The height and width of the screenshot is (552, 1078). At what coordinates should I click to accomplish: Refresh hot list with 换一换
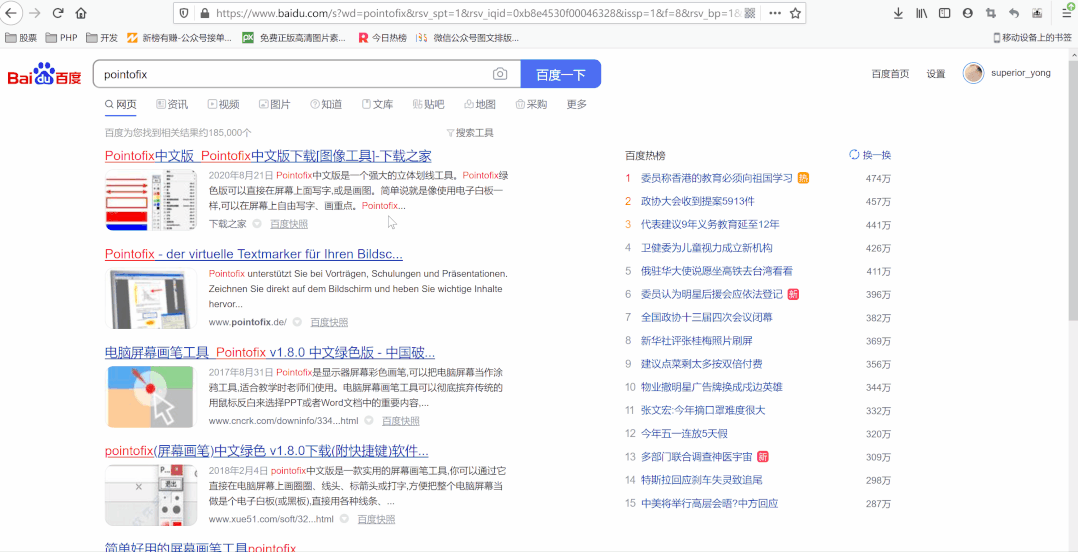[870, 155]
